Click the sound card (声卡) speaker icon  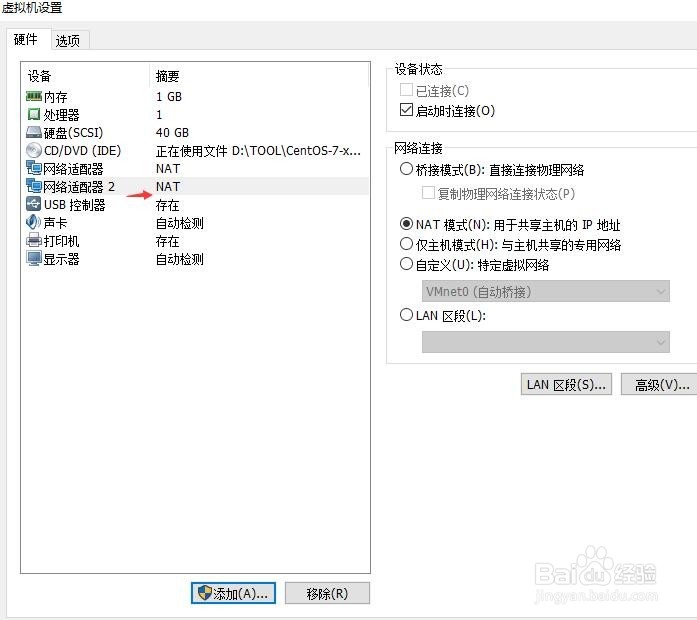[x=34, y=222]
